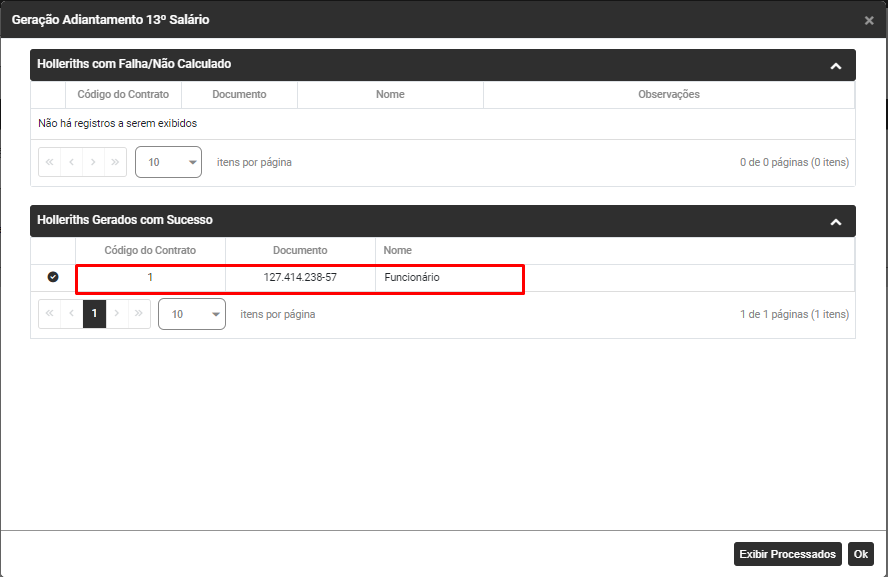Viewport: 888px width, 577px height.
Task: Go to first page in failed holleriths pager
Action: 49,162
